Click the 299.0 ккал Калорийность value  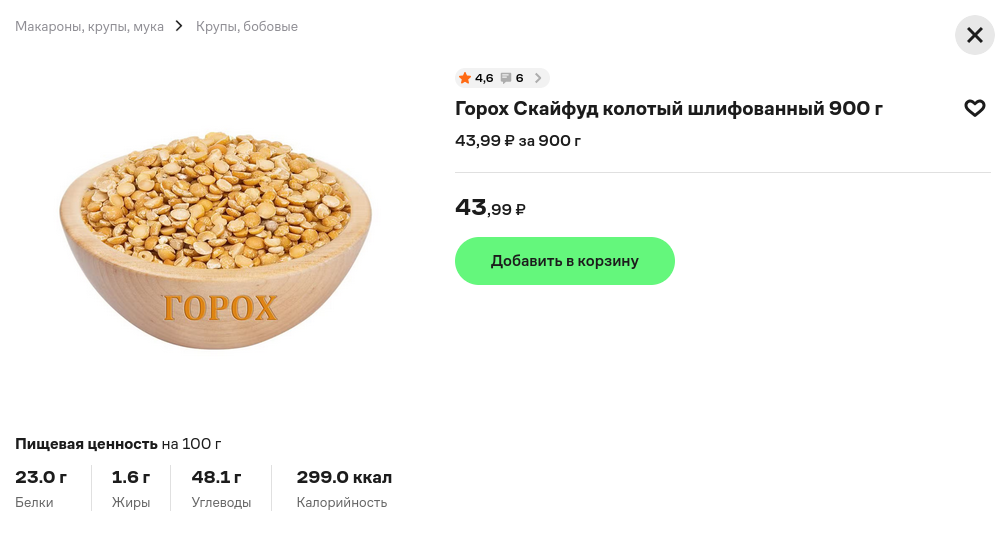(x=344, y=477)
